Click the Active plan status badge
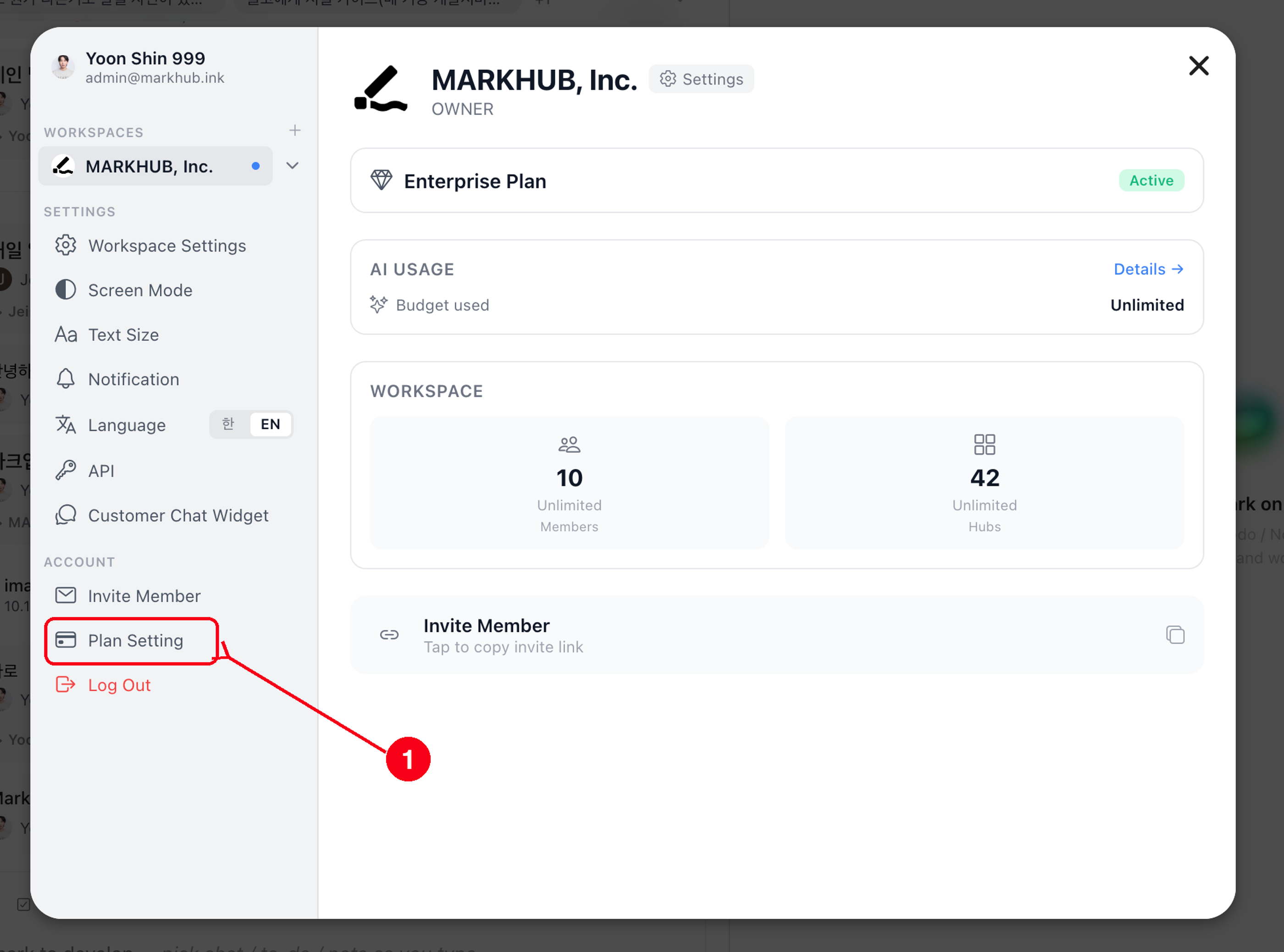 coord(1151,181)
